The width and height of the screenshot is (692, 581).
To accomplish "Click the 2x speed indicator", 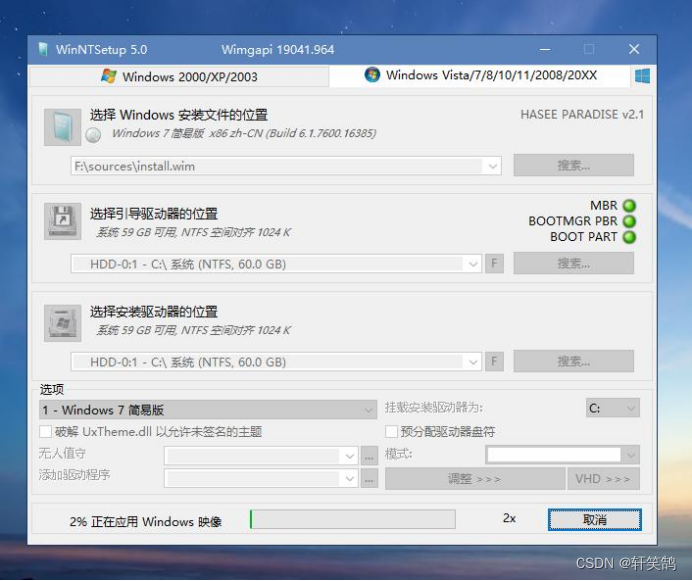I will 509,518.
